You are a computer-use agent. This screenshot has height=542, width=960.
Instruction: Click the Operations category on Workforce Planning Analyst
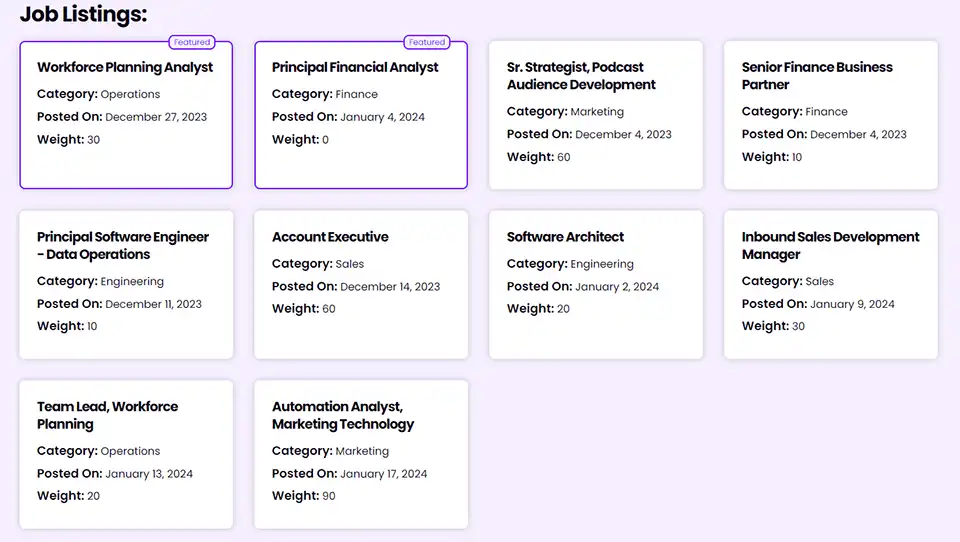(130, 94)
